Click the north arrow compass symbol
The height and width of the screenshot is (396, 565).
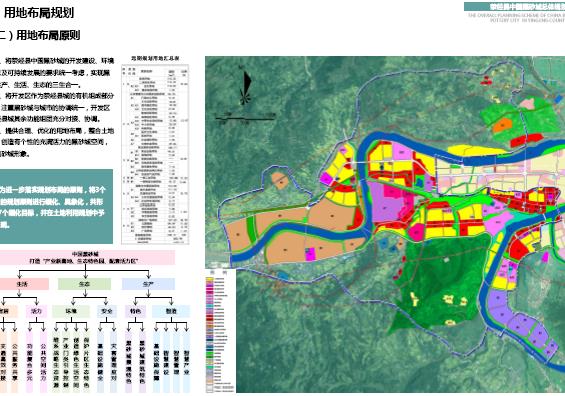(x=246, y=86)
